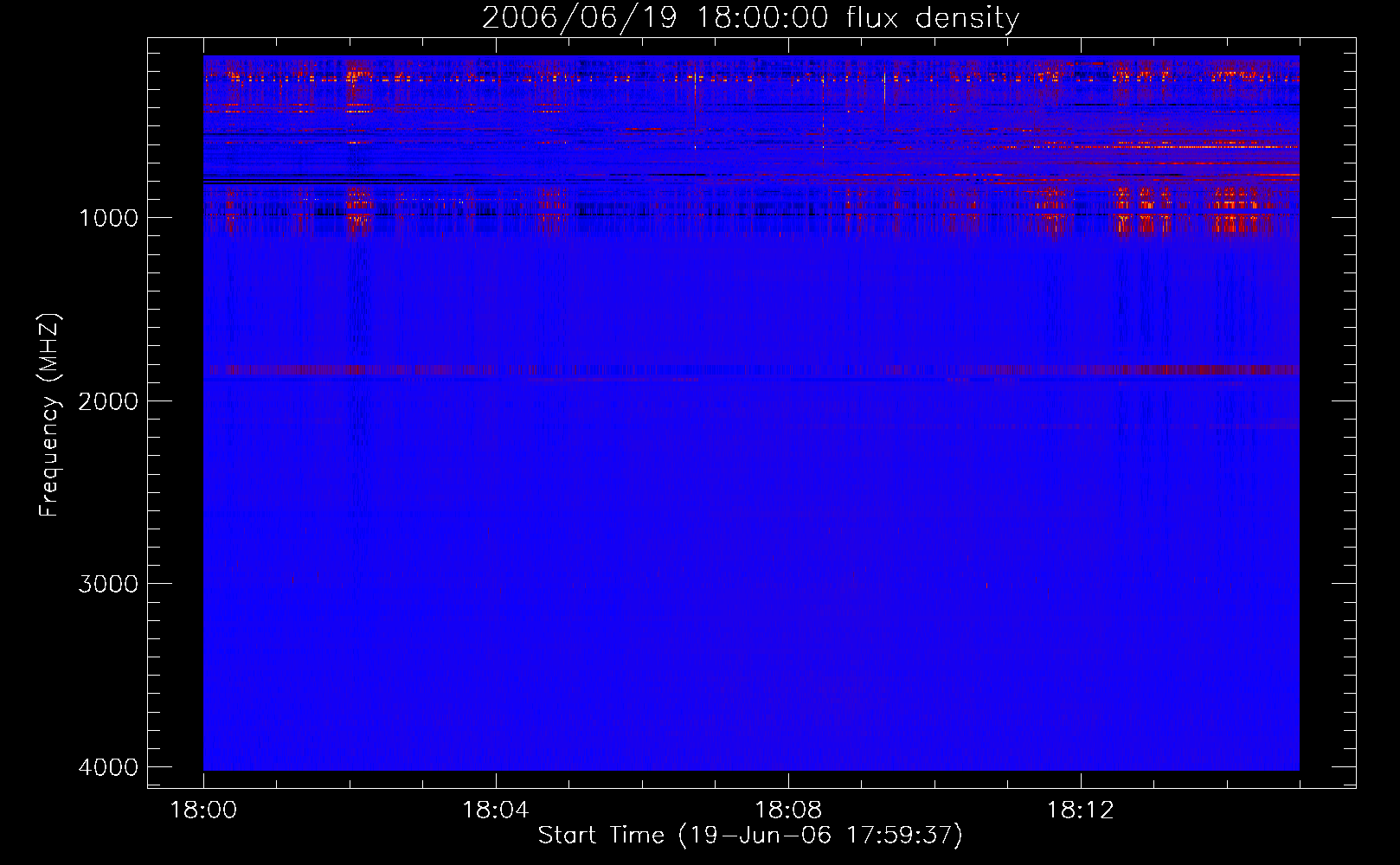This screenshot has width=1400, height=865.
Task: Click the 18:12 time axis label
Action: (1080, 811)
